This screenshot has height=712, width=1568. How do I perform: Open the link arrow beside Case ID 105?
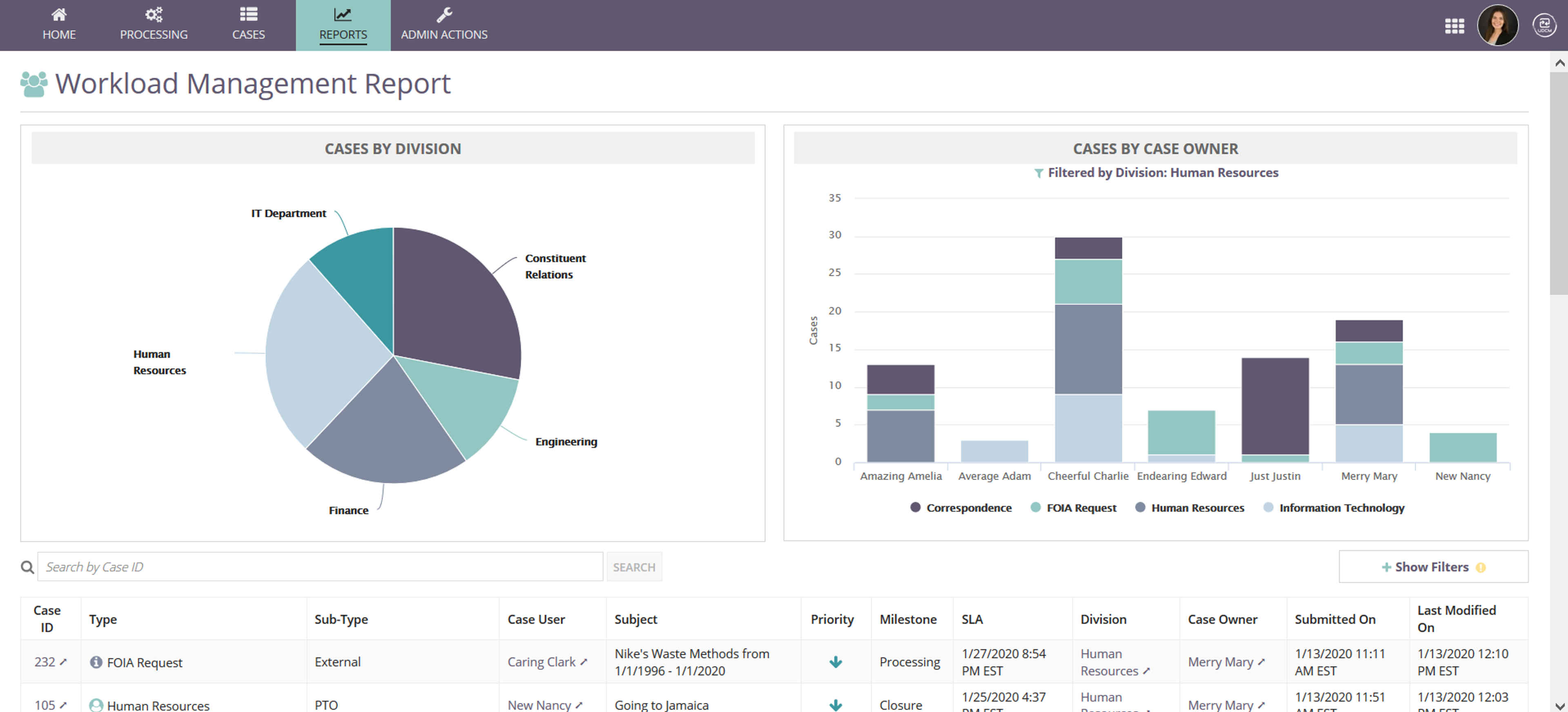(63, 705)
